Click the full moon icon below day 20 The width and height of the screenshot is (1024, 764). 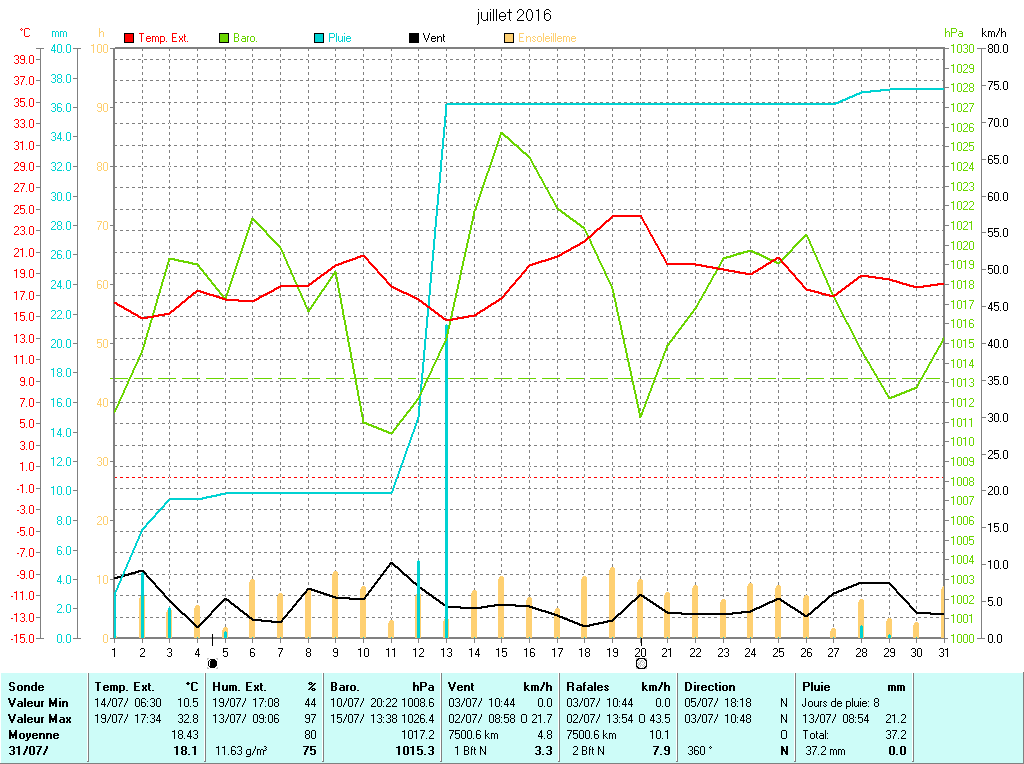click(641, 663)
